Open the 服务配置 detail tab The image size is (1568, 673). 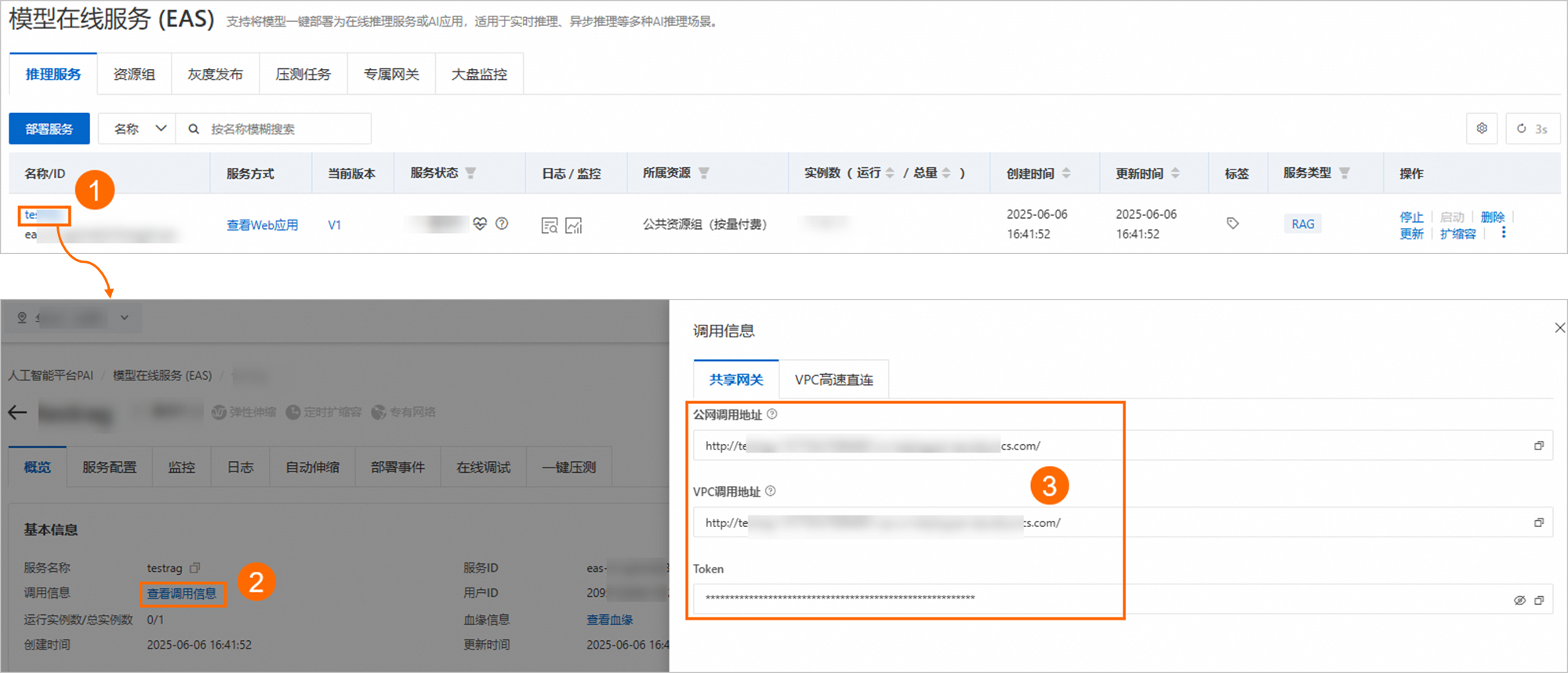coord(110,467)
